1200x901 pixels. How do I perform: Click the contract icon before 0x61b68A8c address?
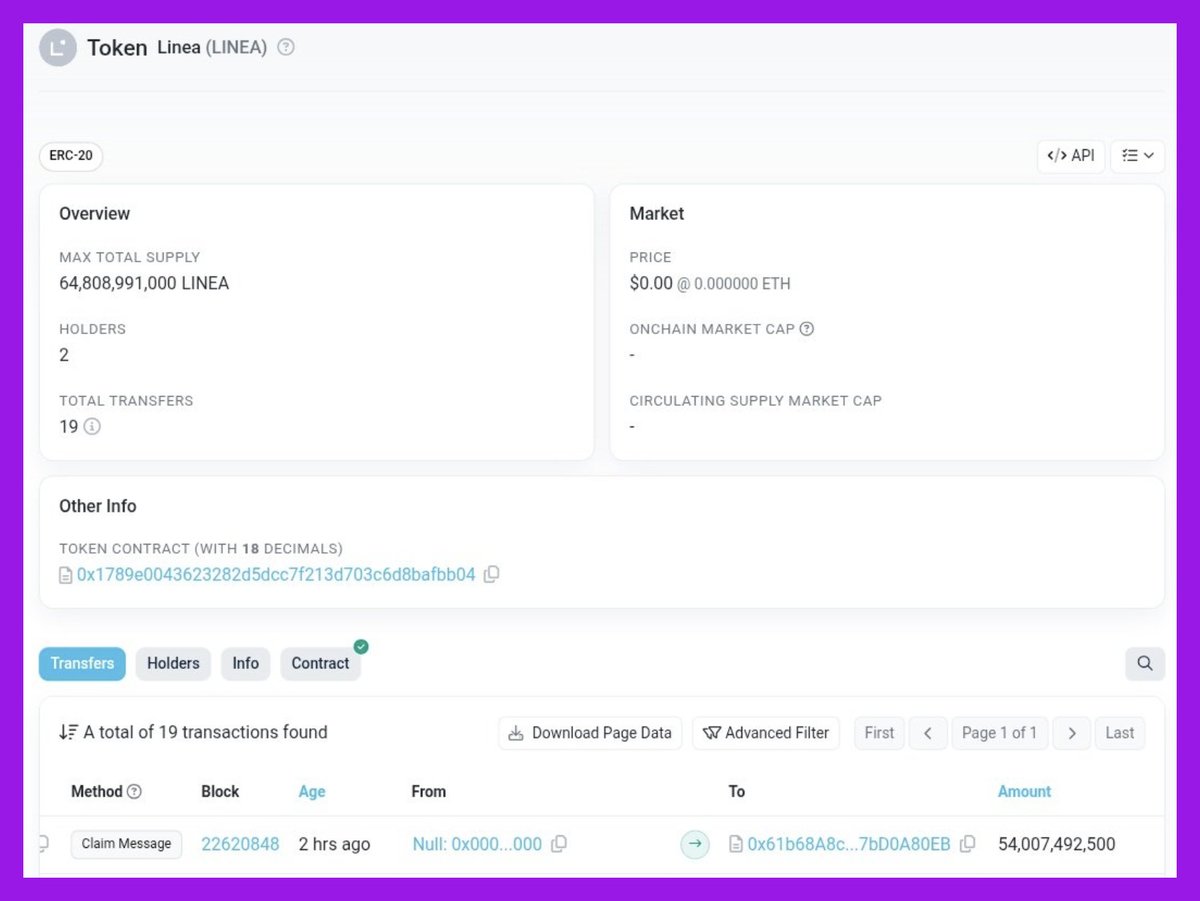pyautogui.click(x=736, y=844)
